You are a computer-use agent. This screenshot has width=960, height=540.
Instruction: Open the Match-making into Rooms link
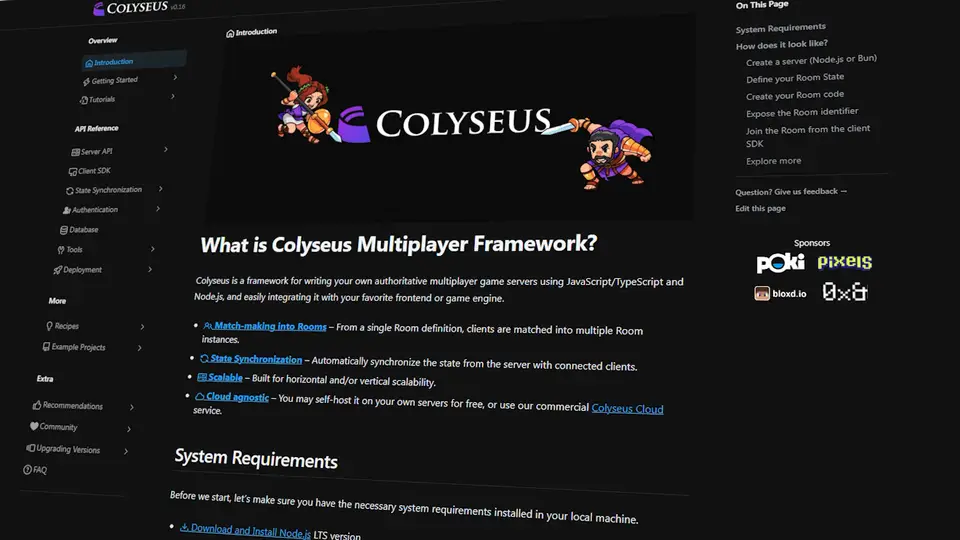click(x=264, y=326)
